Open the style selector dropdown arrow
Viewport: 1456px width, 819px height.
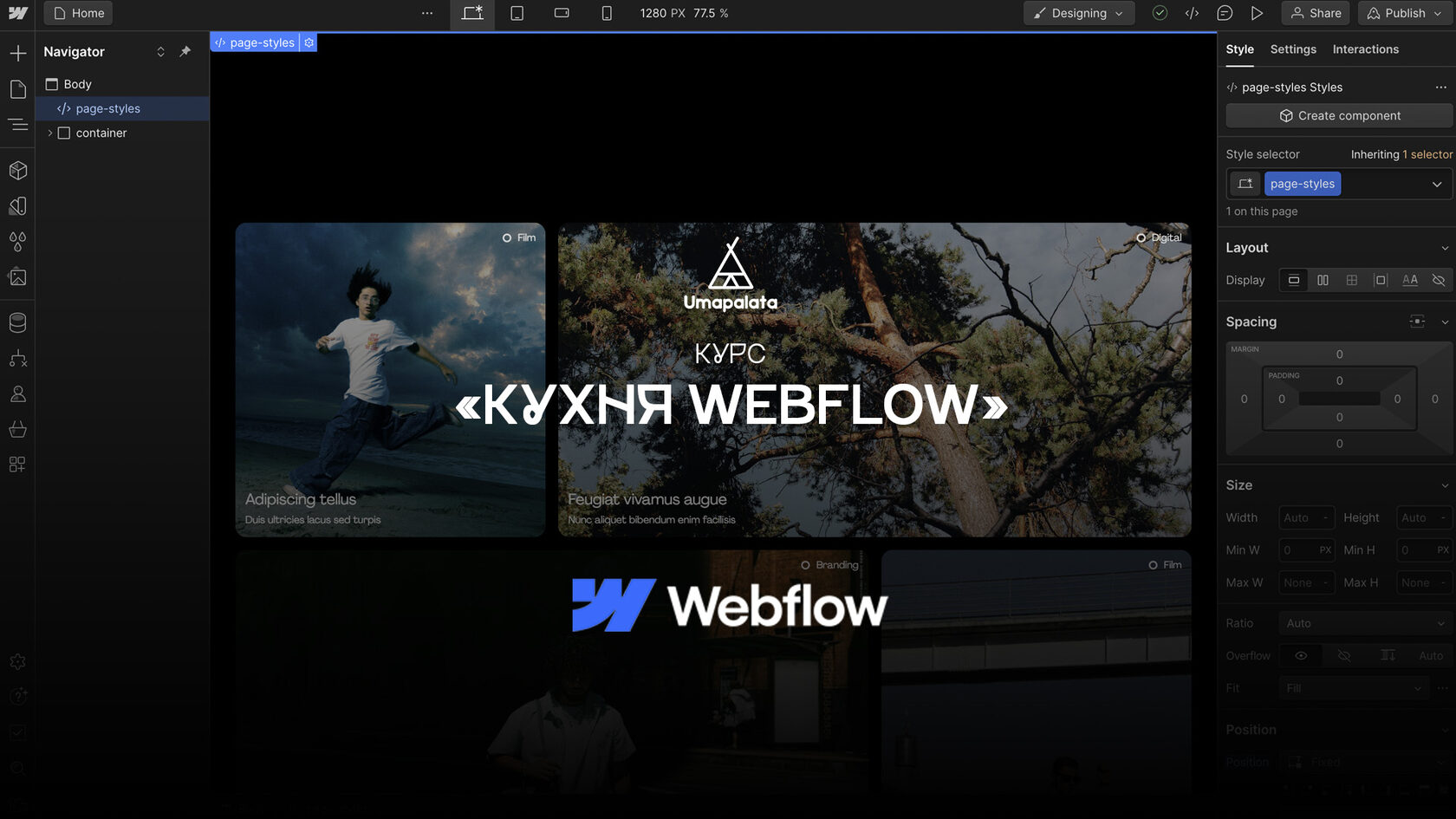pos(1436,184)
